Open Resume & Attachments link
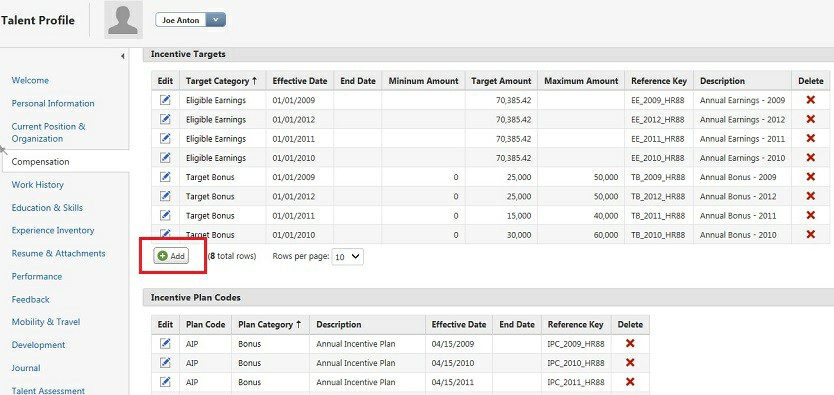The image size is (834, 395). [x=59, y=253]
